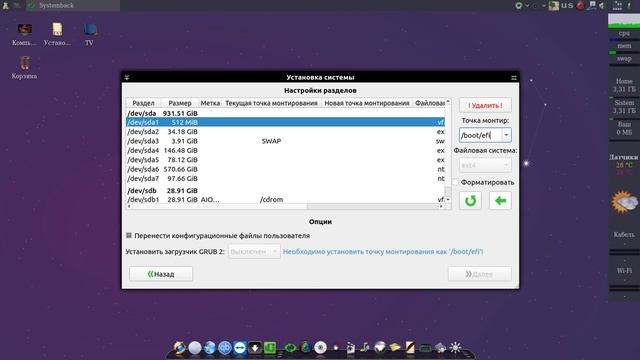Select the /dev/sda disk row
The image size is (640, 360).
285,113
